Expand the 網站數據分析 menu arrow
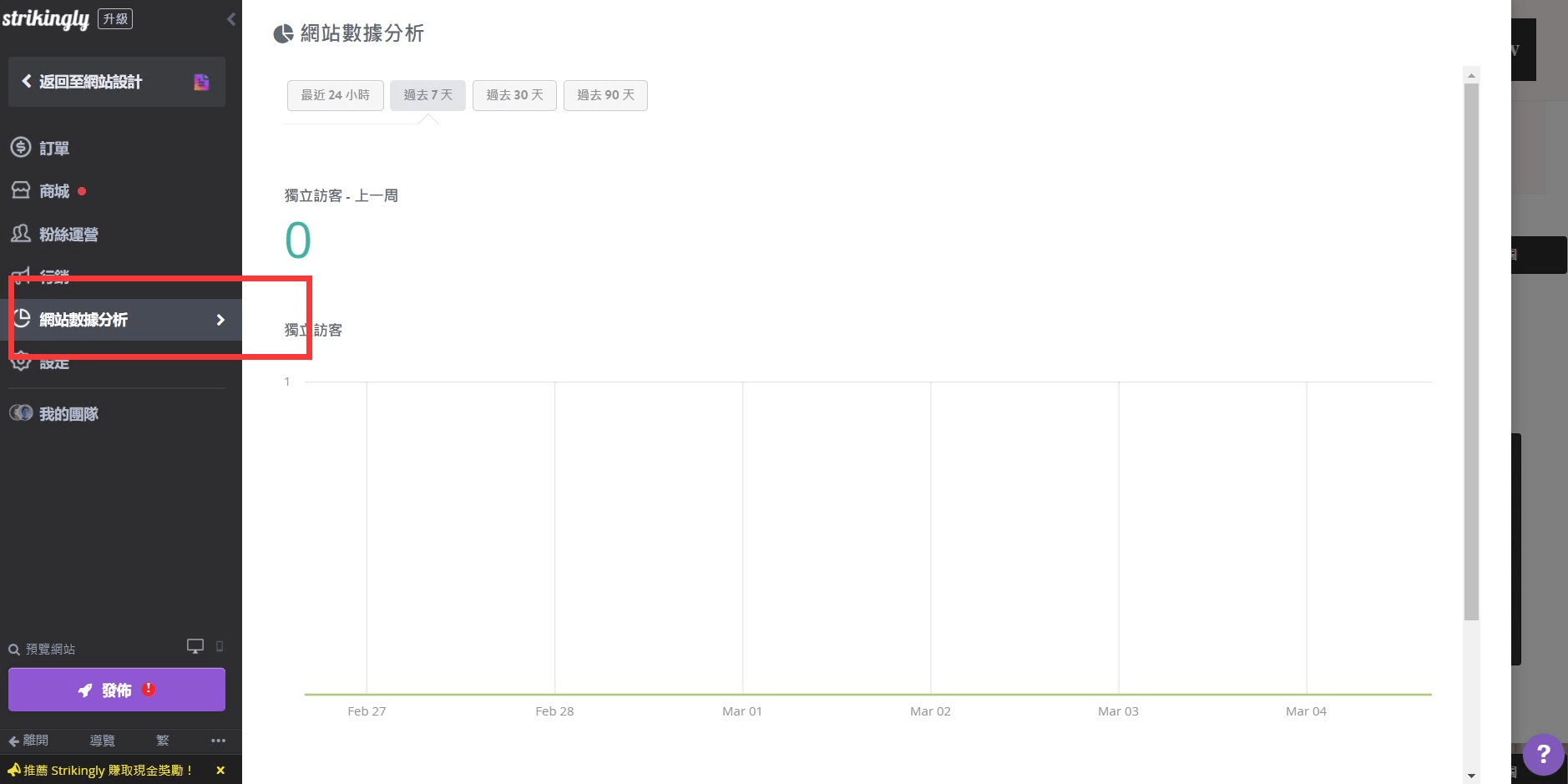This screenshot has width=1568, height=784. (x=220, y=320)
